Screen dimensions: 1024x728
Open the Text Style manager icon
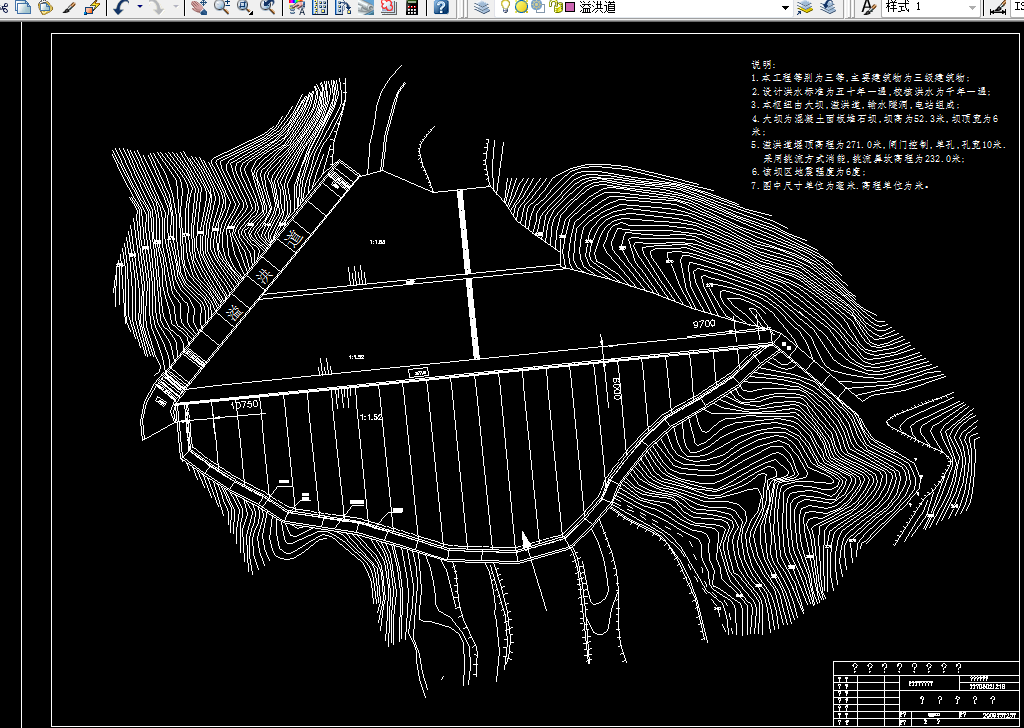[868, 7]
